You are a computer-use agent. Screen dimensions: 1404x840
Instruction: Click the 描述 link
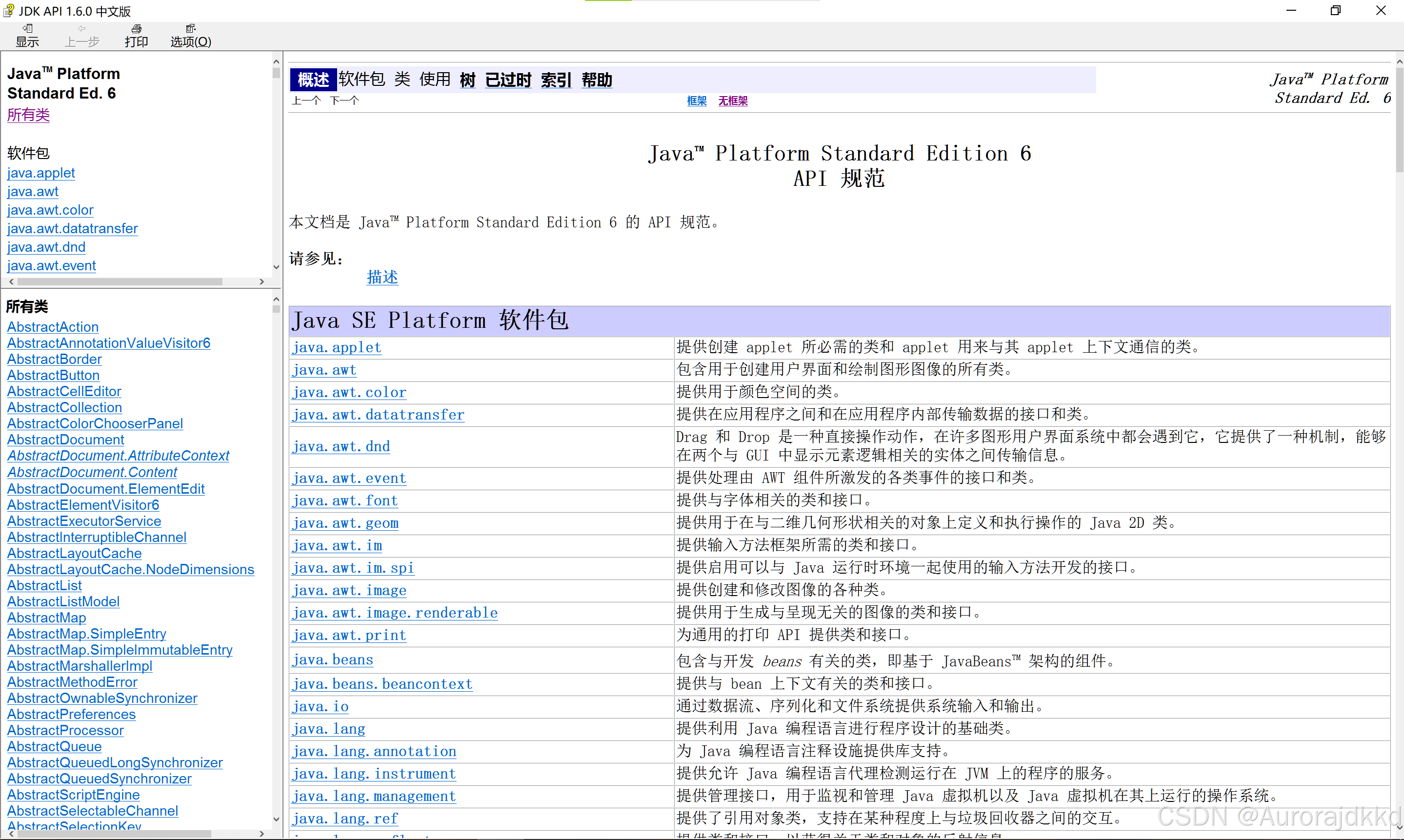click(x=382, y=277)
